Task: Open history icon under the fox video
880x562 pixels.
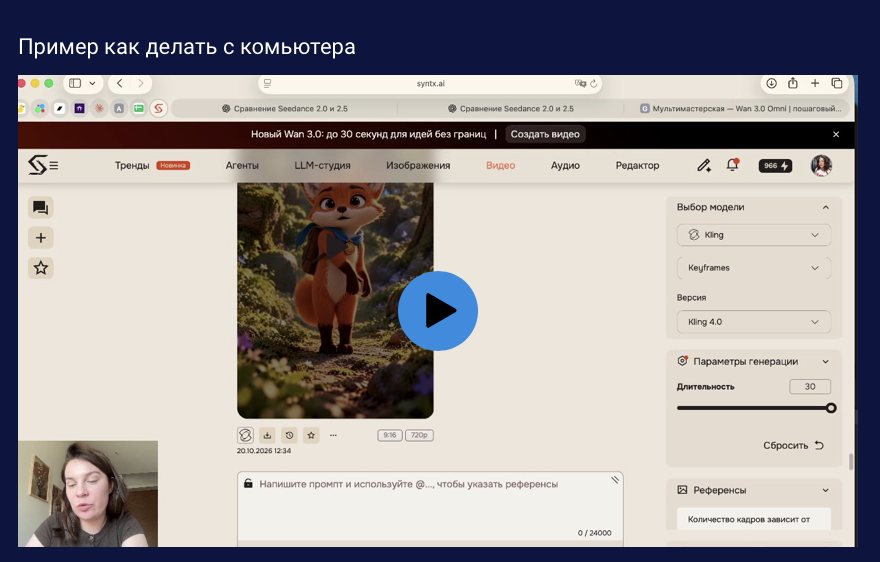Action: [x=290, y=435]
